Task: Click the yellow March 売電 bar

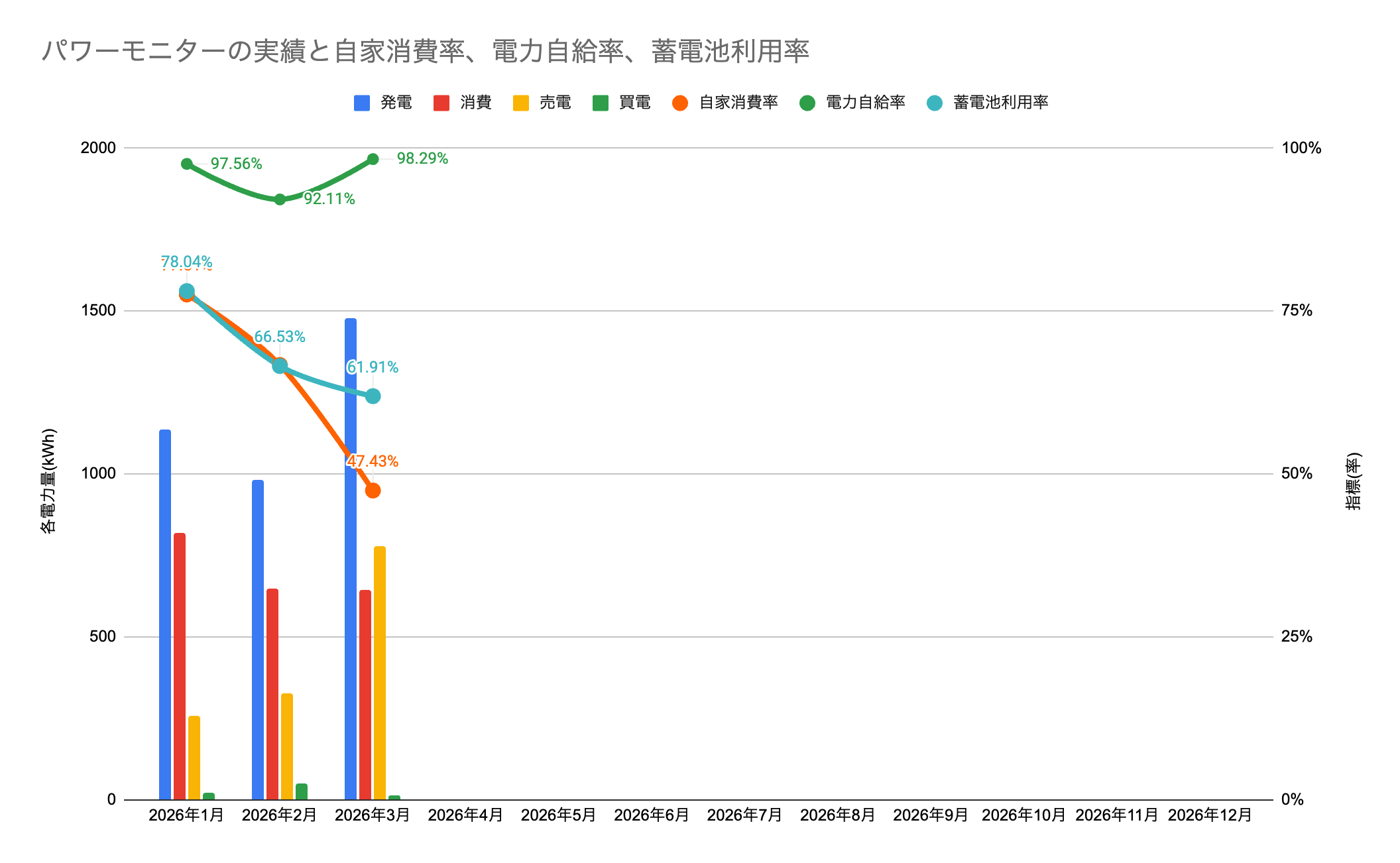Action: 379,673
